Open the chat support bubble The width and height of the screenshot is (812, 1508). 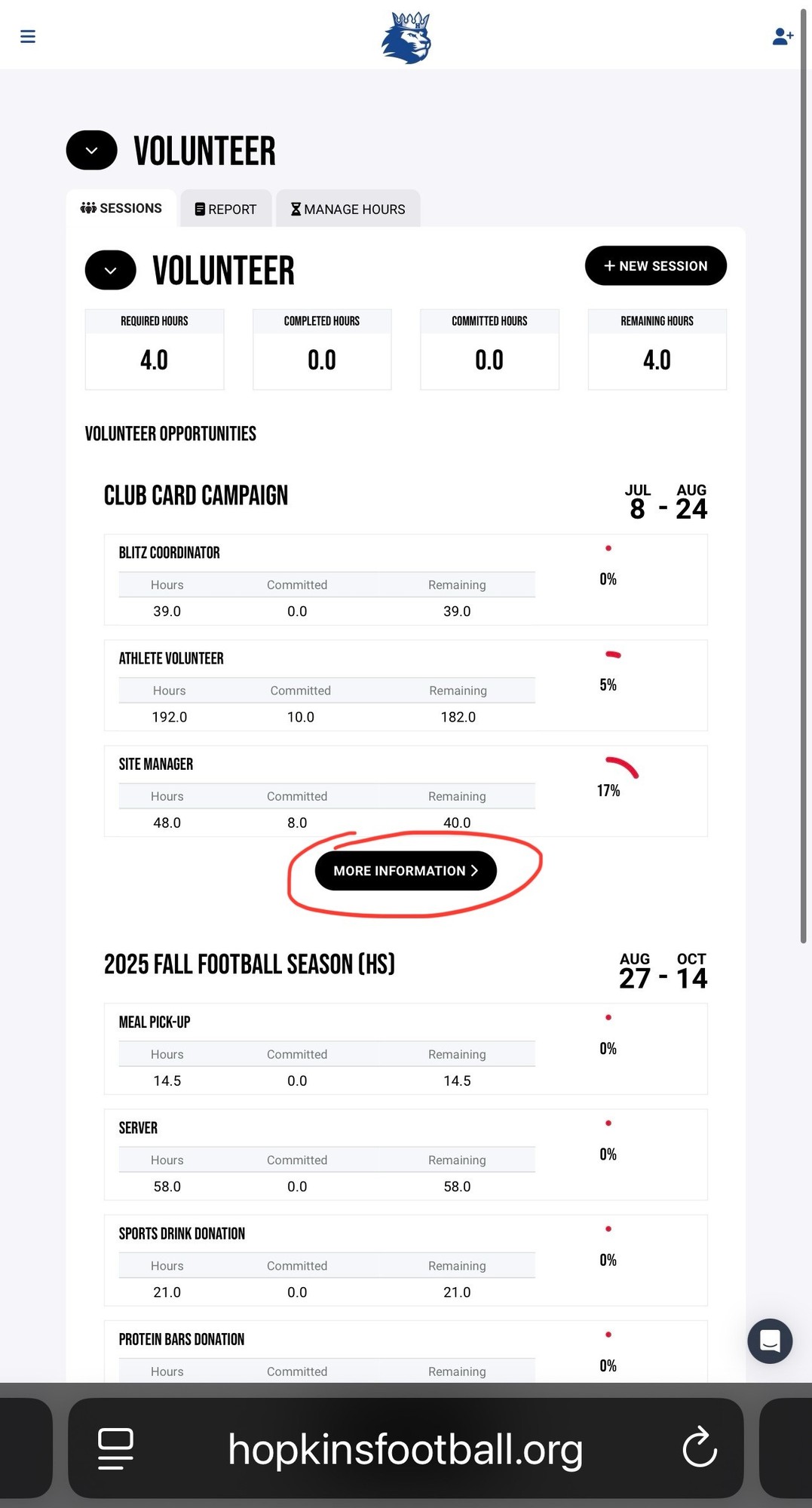[x=769, y=1341]
